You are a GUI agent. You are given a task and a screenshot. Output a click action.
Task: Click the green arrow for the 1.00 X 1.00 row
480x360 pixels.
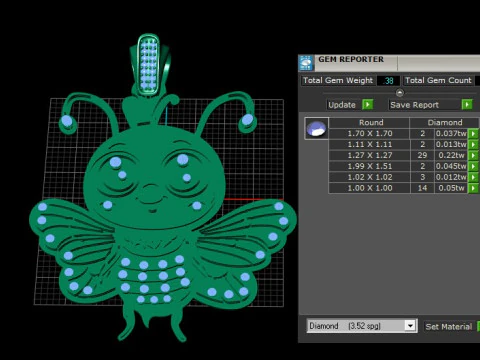(473, 188)
